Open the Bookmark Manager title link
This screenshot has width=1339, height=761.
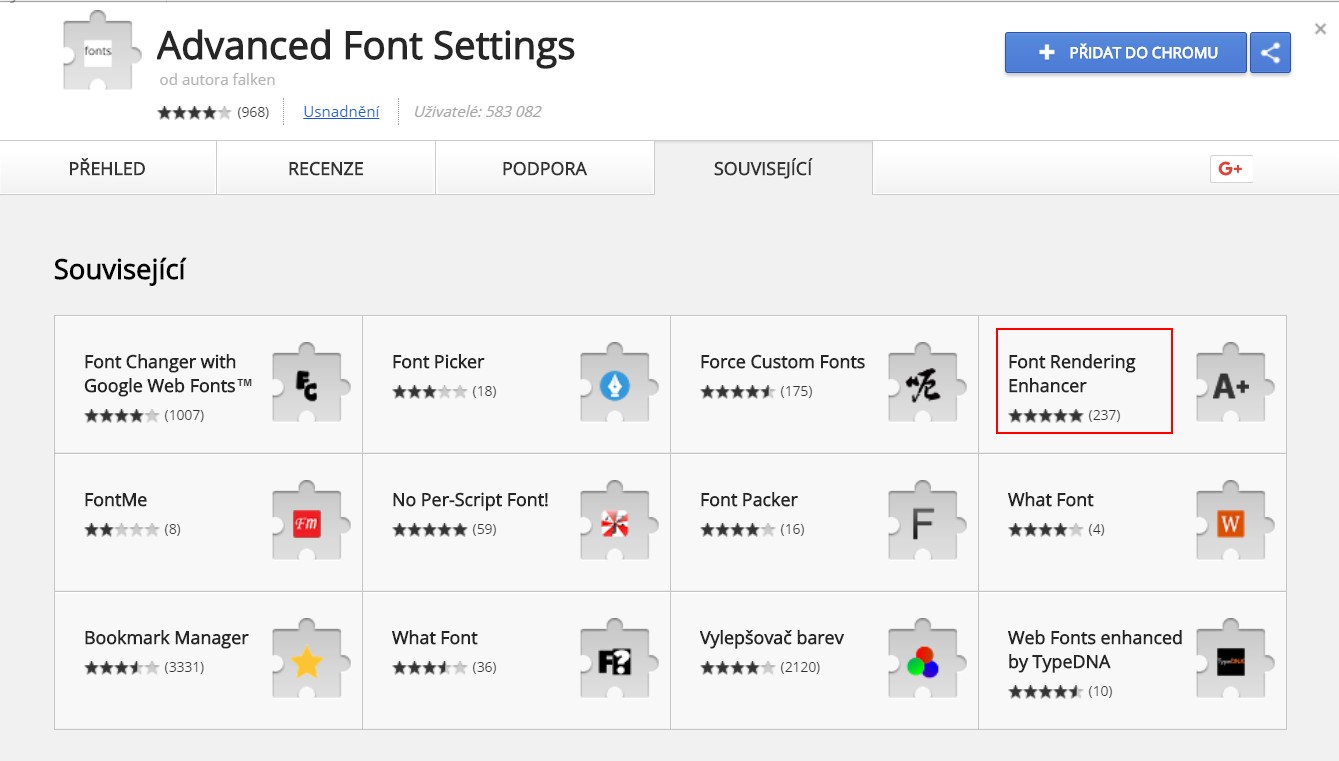[x=166, y=638]
